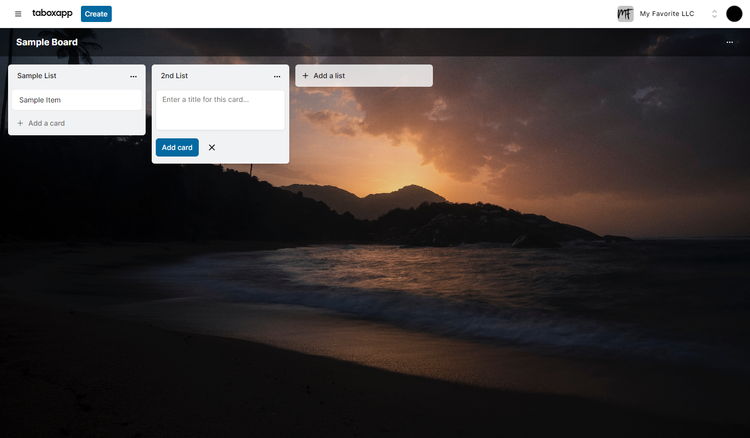Cancel adding the card with the X
The width and height of the screenshot is (750, 438).
211,147
